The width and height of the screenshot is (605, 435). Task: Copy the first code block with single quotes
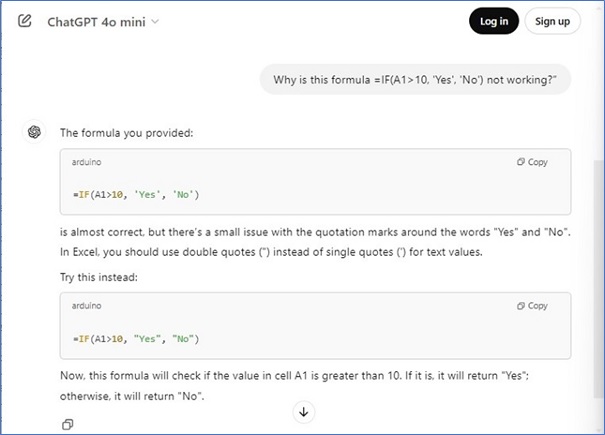click(x=532, y=162)
